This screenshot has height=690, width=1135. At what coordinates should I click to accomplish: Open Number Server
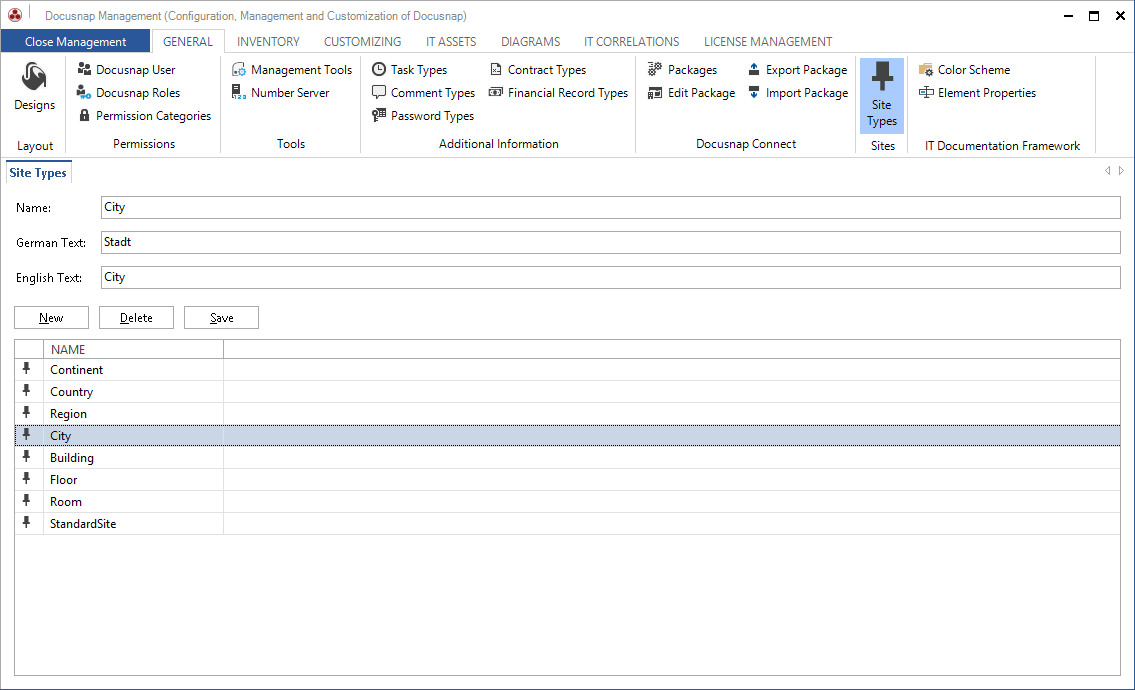pos(280,93)
